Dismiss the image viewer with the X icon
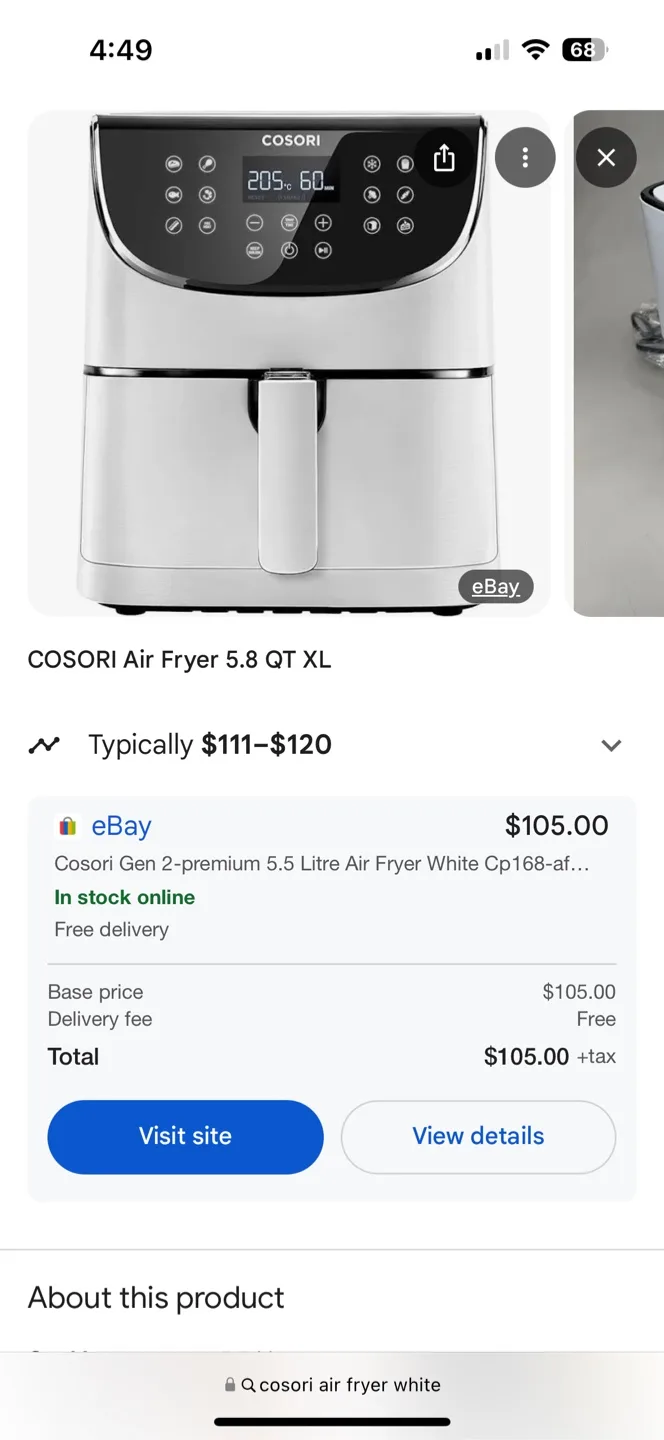 (x=606, y=157)
